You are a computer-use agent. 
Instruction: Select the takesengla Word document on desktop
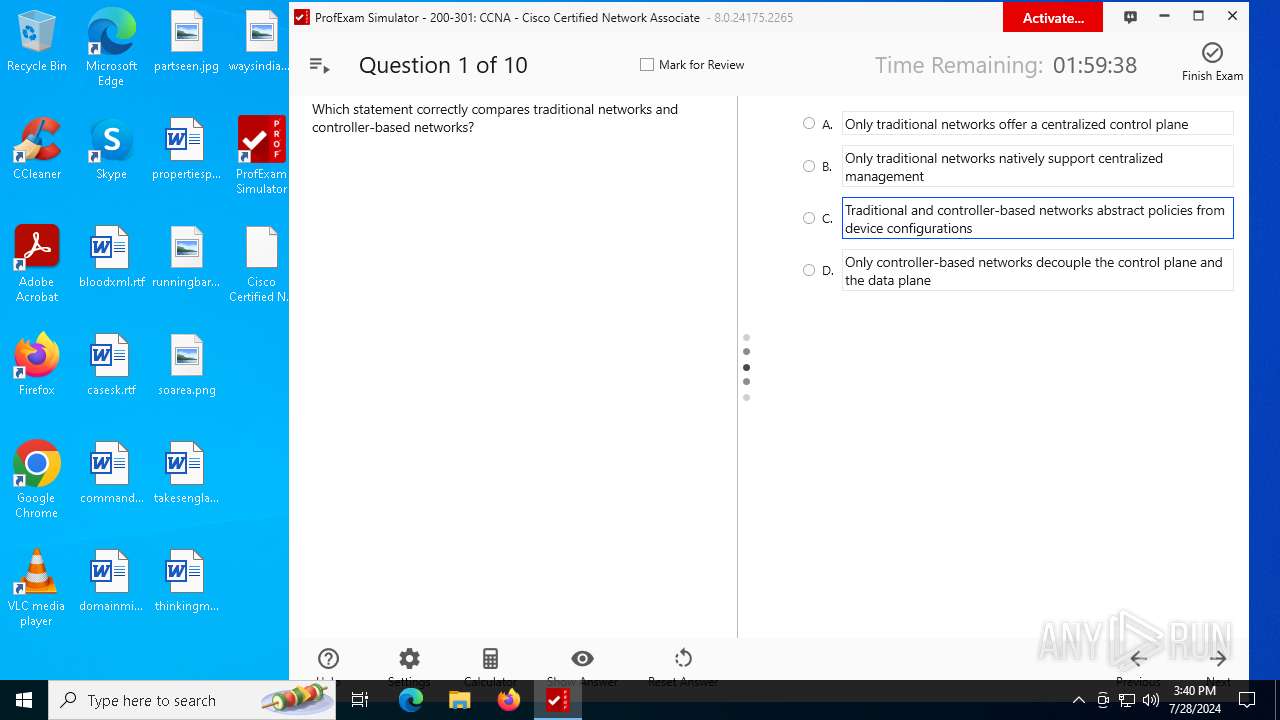186,473
